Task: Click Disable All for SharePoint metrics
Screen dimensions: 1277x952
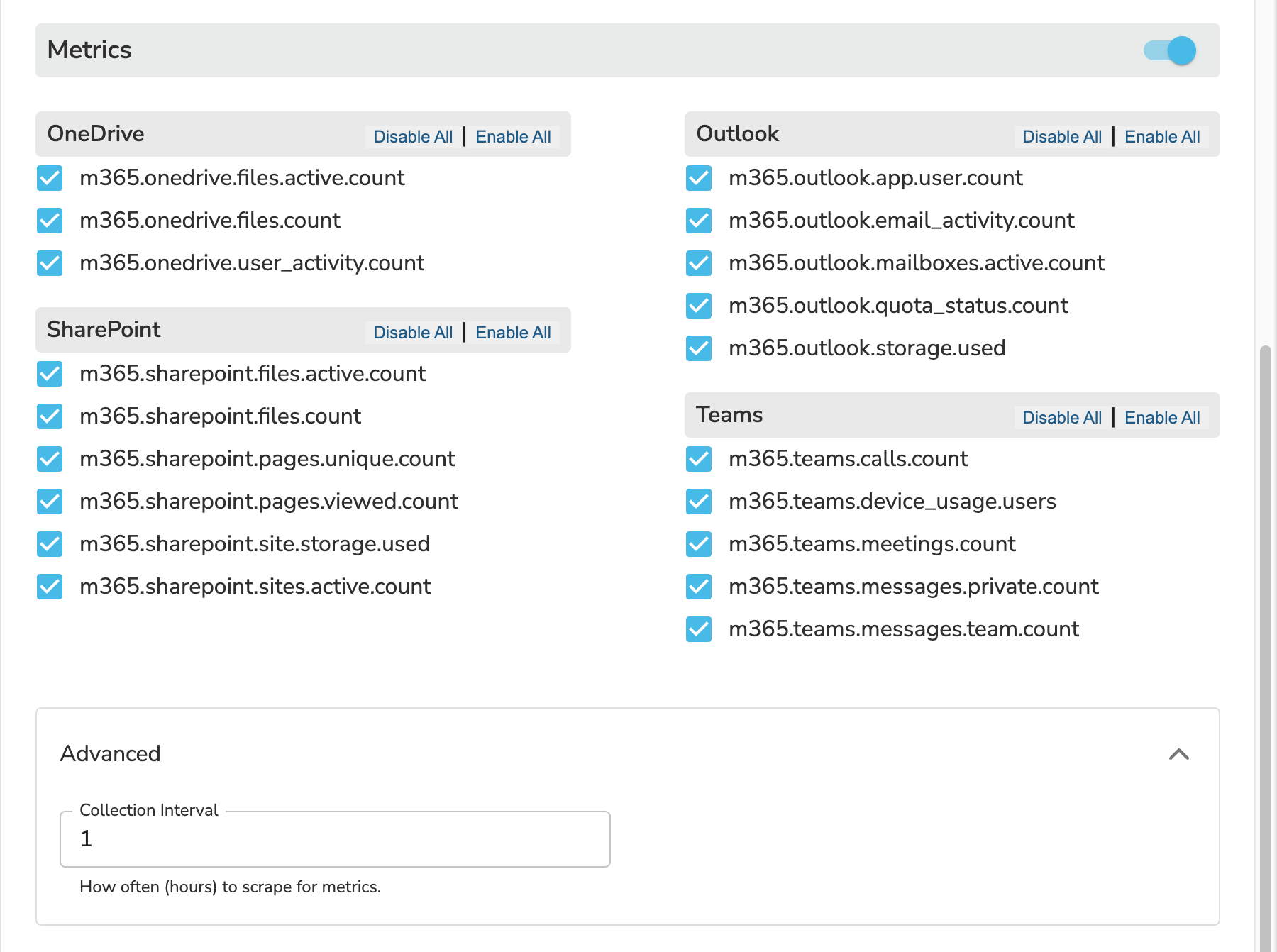Action: [413, 333]
